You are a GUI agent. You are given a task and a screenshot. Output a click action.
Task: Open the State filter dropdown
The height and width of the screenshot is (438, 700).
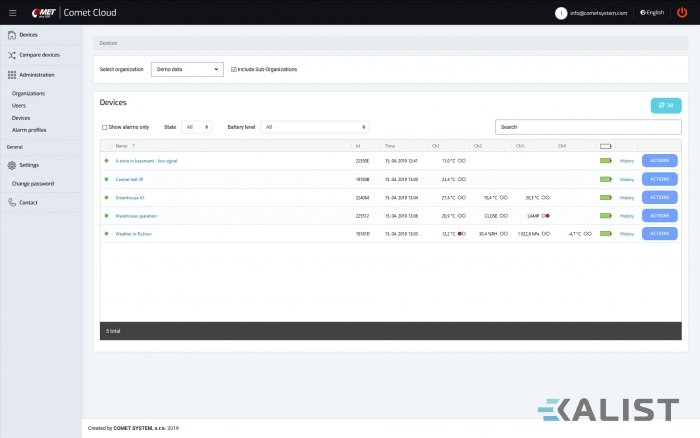click(x=197, y=127)
